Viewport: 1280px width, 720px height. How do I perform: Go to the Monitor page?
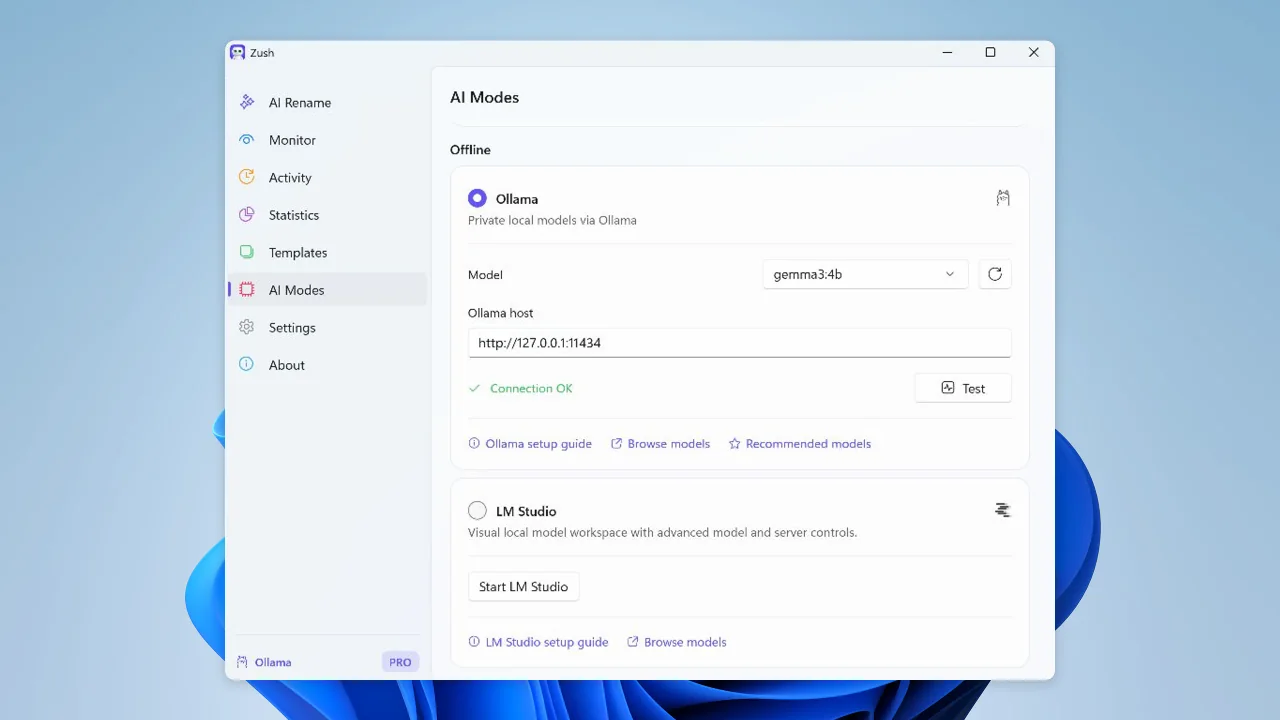[x=328, y=140]
